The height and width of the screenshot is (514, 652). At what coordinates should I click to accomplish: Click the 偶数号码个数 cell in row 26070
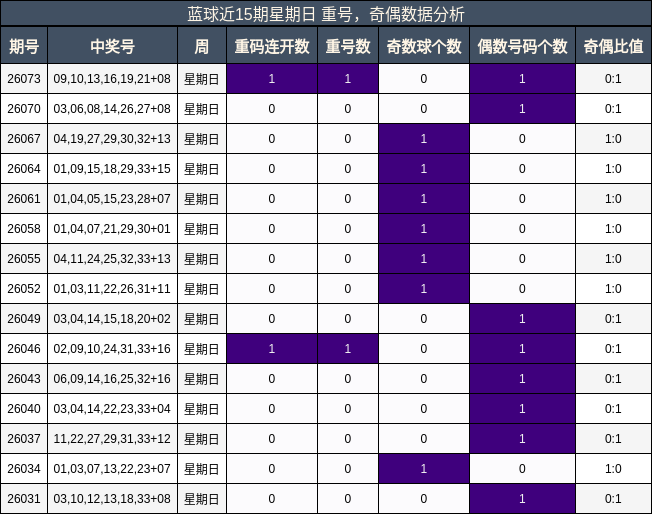(x=523, y=109)
